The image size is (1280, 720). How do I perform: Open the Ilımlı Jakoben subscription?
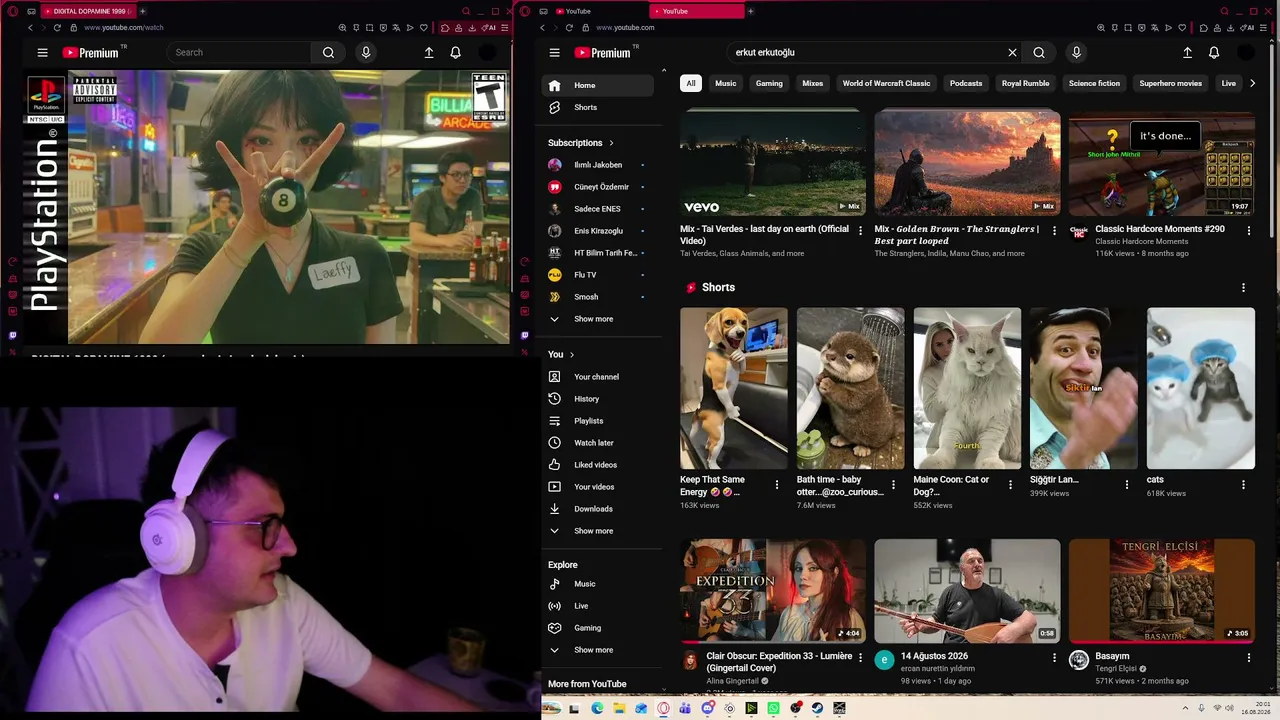[598, 165]
